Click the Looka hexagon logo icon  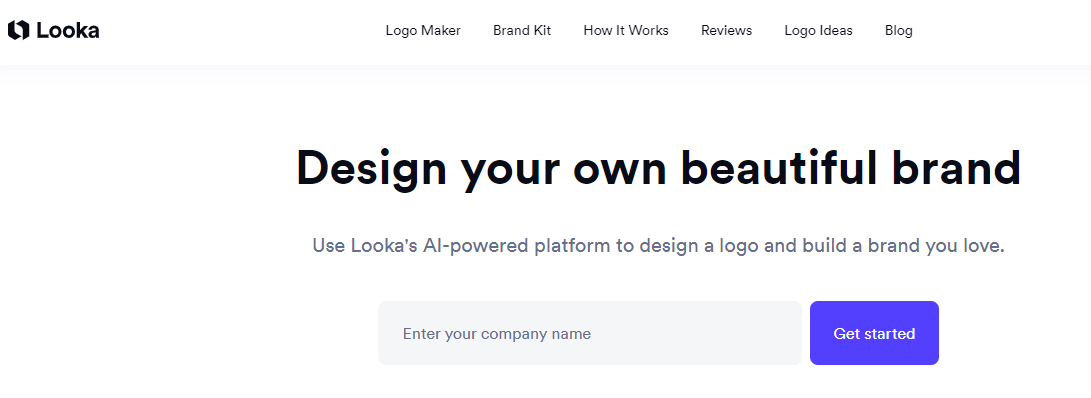(19, 30)
